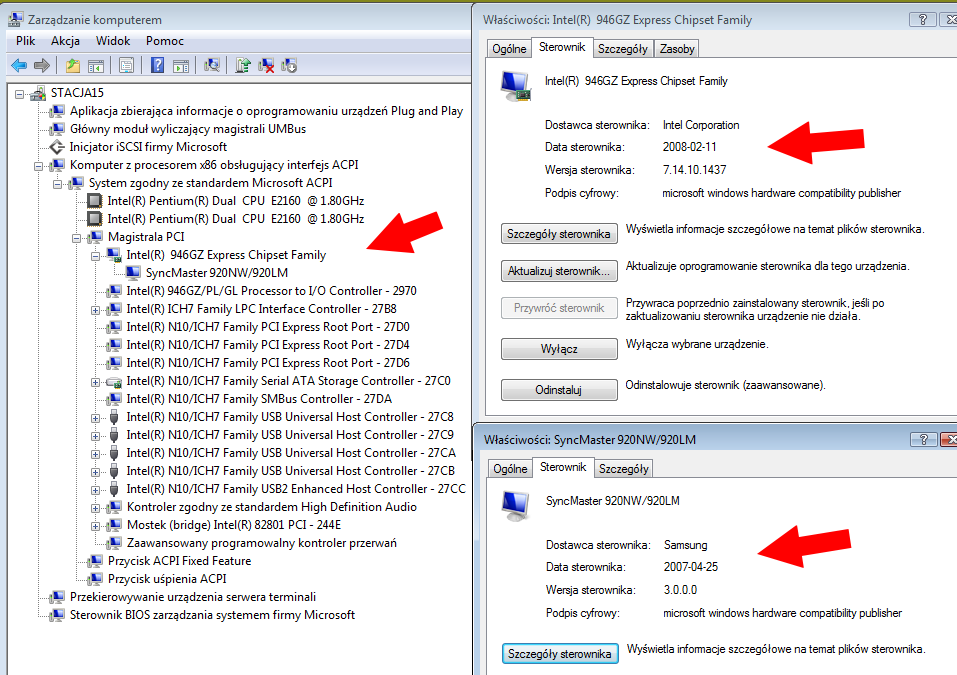Image resolution: width=957 pixels, height=675 pixels.
Task: Click the USB Universal Host Controller 27C8 plug icon
Action: click(114, 417)
